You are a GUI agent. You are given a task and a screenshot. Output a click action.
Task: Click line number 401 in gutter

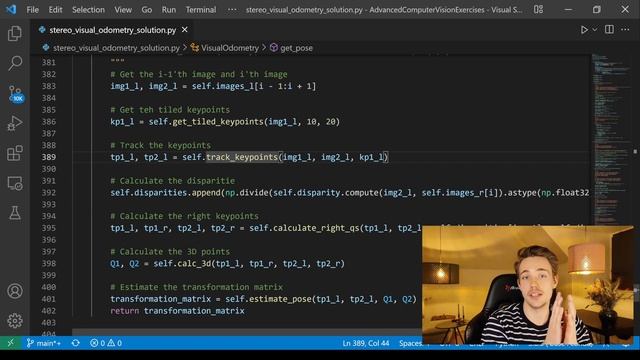coord(49,299)
